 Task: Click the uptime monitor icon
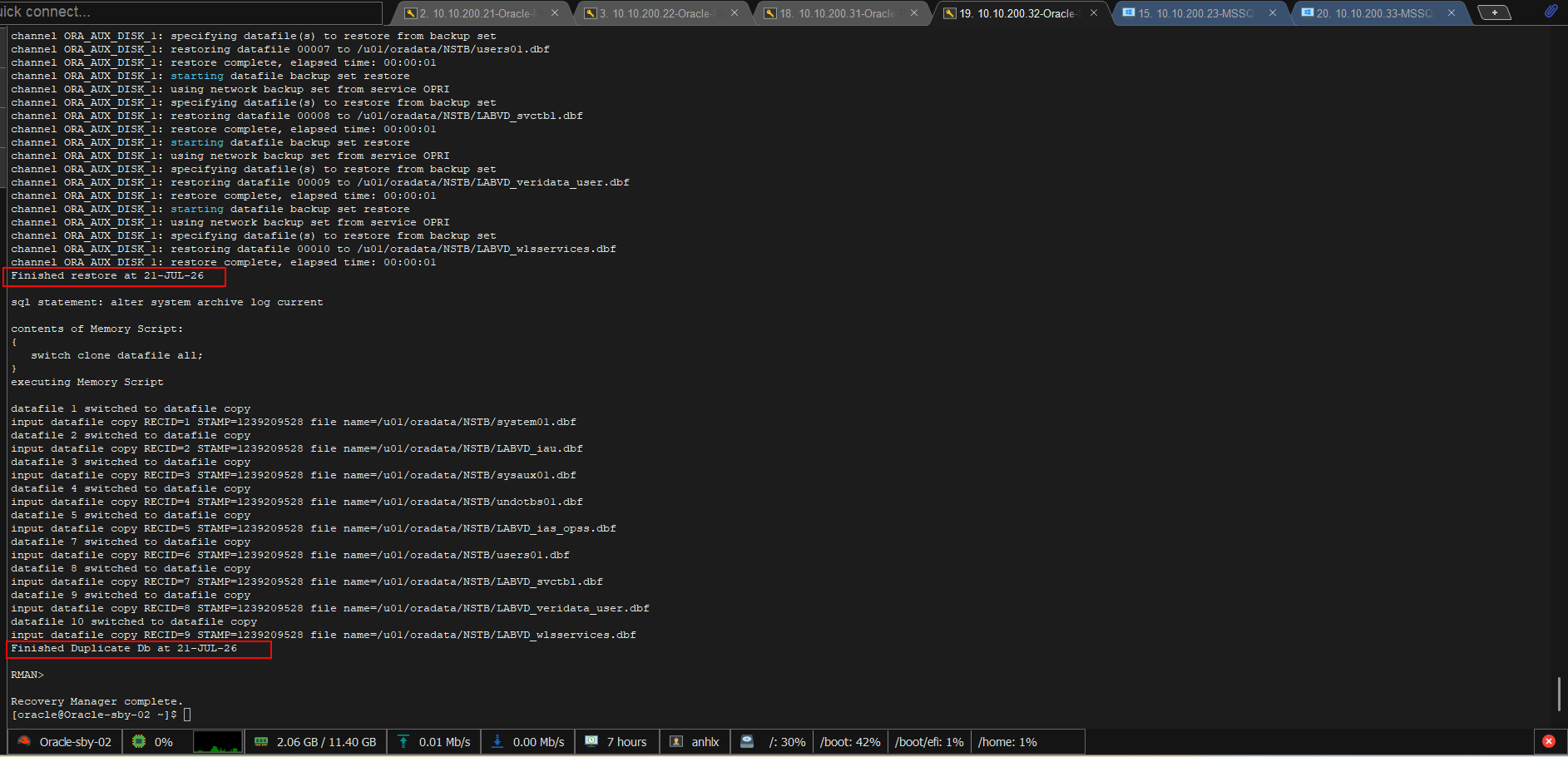[591, 741]
